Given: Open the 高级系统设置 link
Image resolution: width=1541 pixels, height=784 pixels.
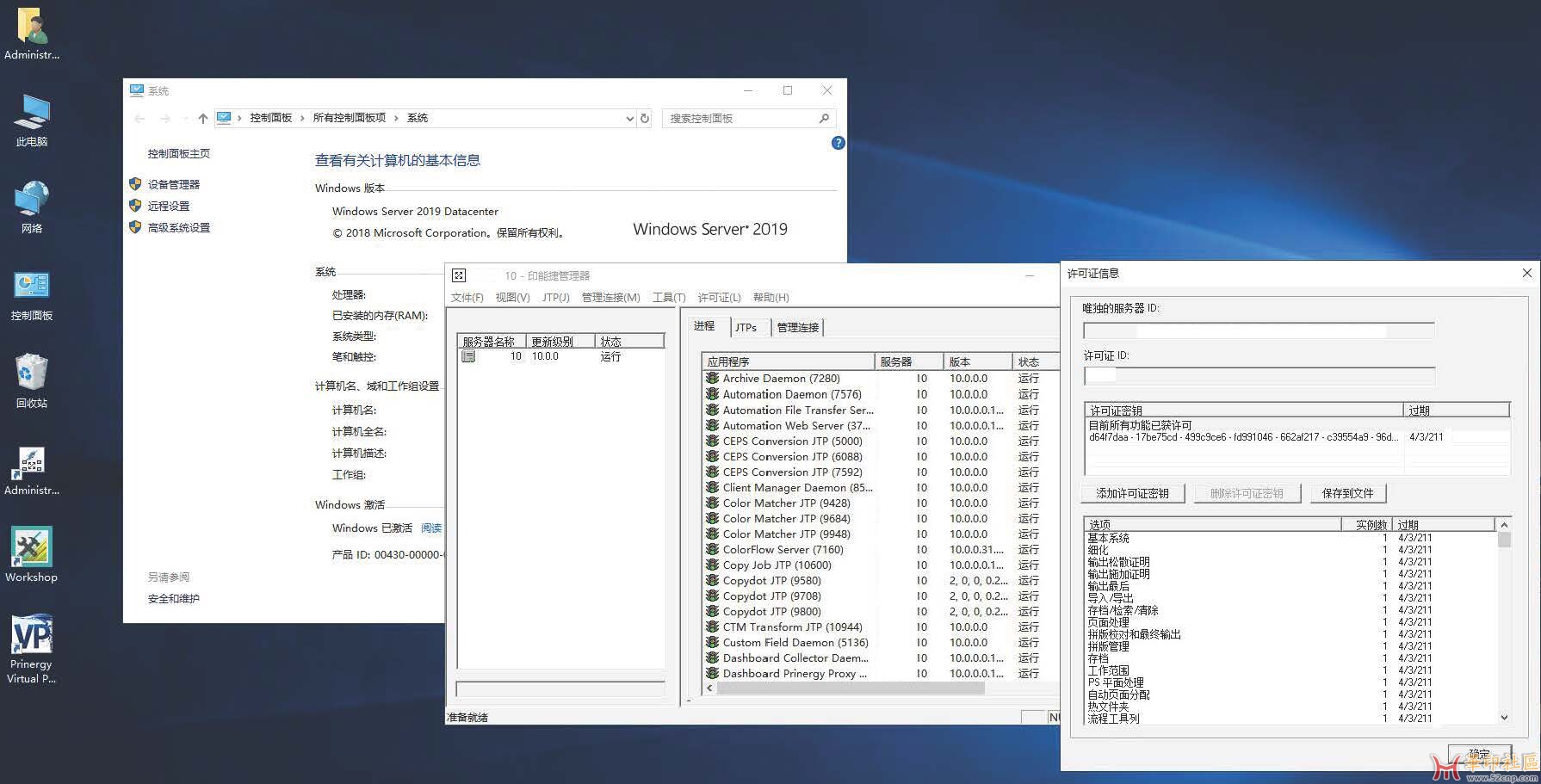Looking at the screenshot, I should [179, 228].
